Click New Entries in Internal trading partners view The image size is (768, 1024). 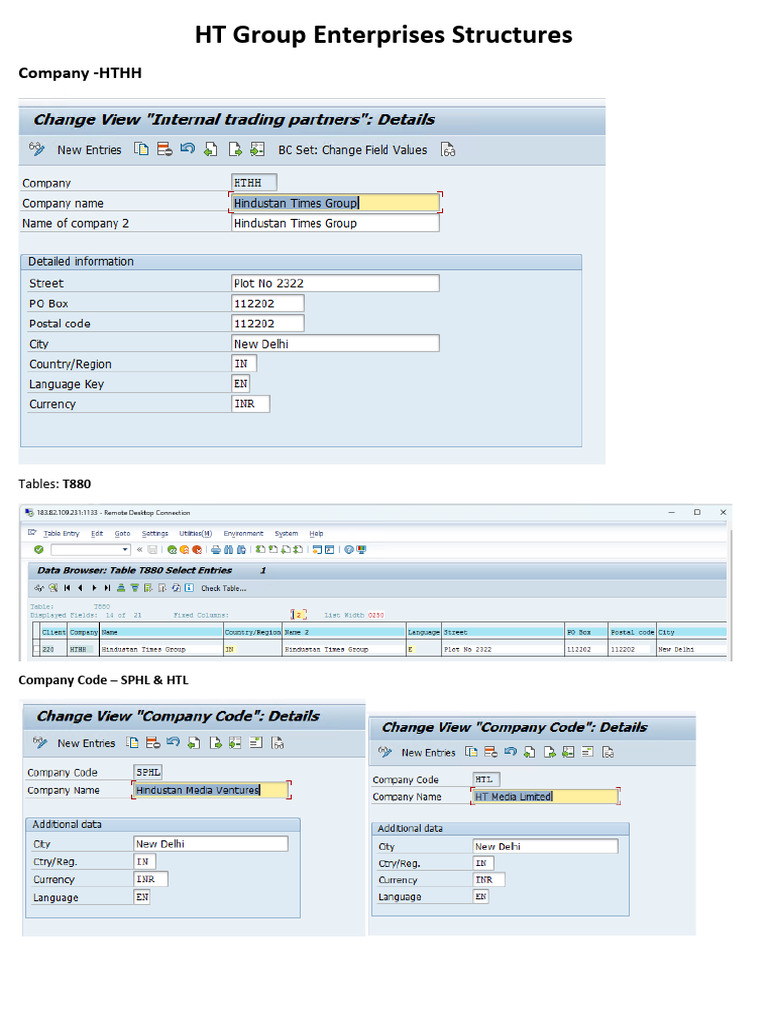[x=89, y=150]
